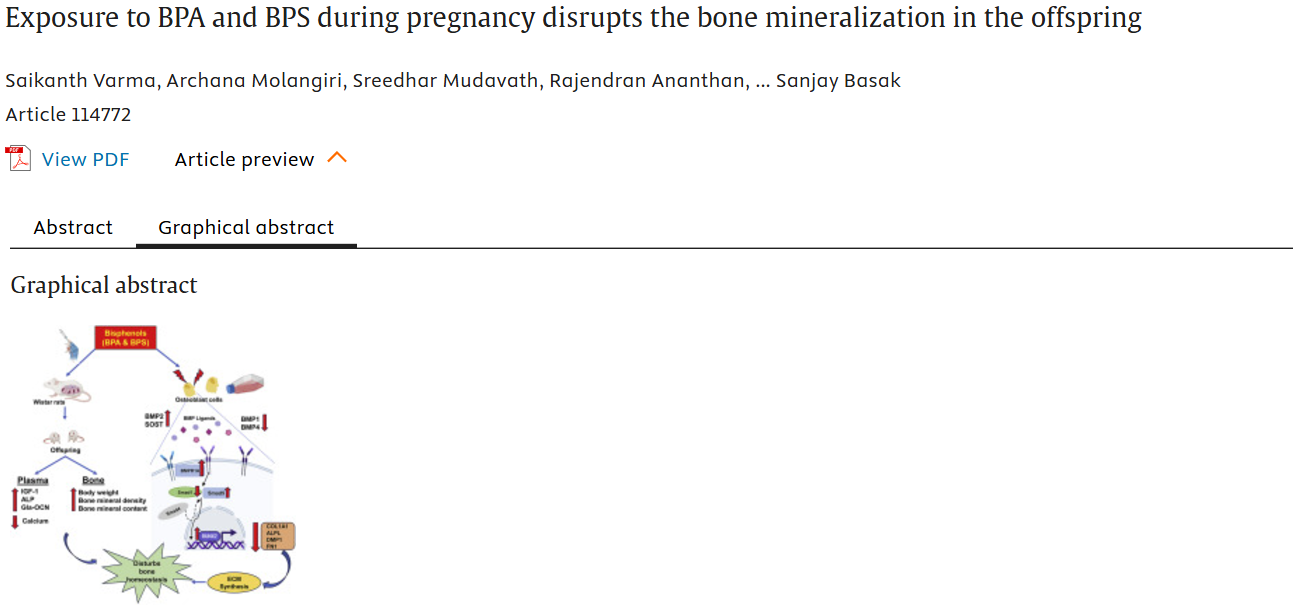Image resolution: width=1308 pixels, height=613 pixels.
Task: Click the red PDF file icon
Action: (x=18, y=159)
